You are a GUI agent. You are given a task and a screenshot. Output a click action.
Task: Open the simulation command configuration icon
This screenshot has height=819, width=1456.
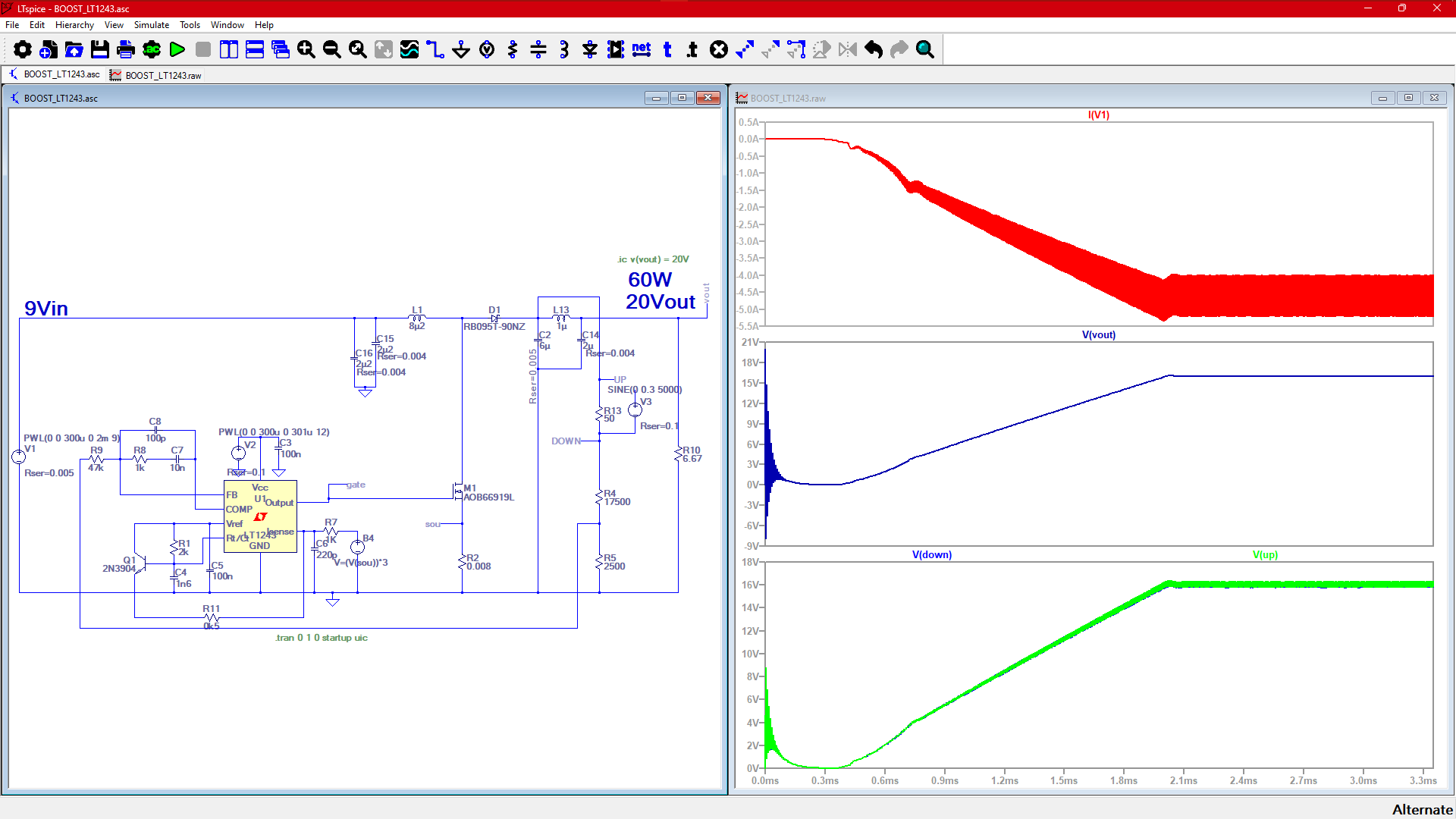point(152,50)
